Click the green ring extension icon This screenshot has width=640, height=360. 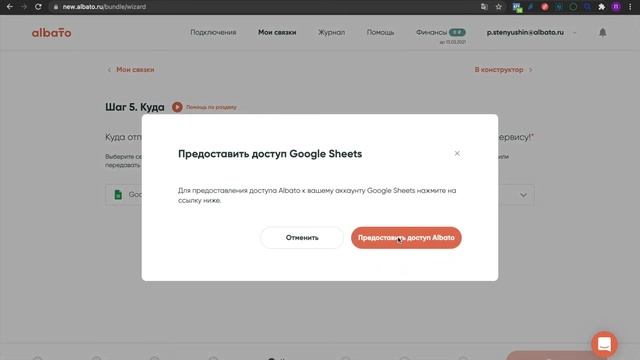click(x=573, y=7)
